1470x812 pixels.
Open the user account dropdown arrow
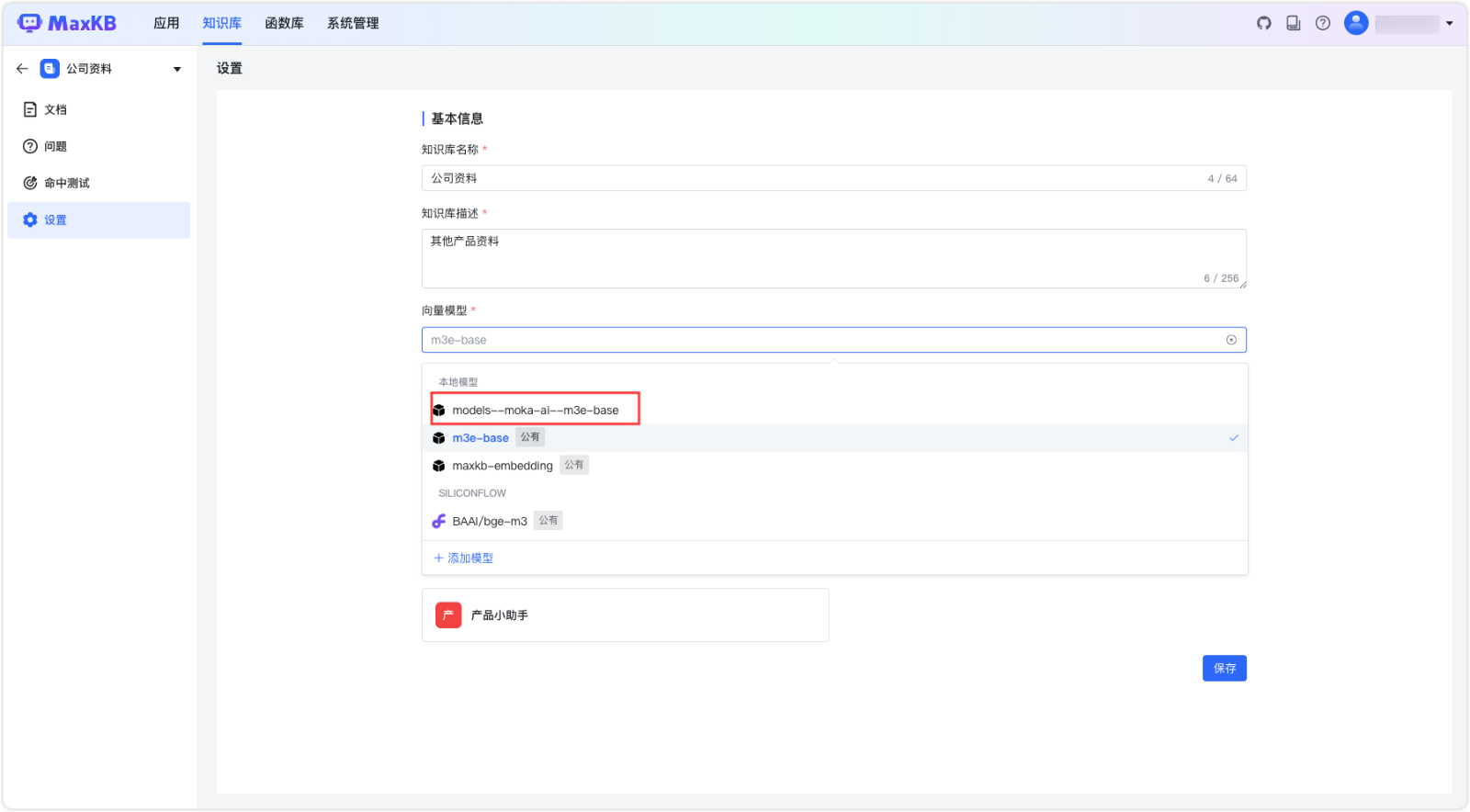pyautogui.click(x=1450, y=24)
